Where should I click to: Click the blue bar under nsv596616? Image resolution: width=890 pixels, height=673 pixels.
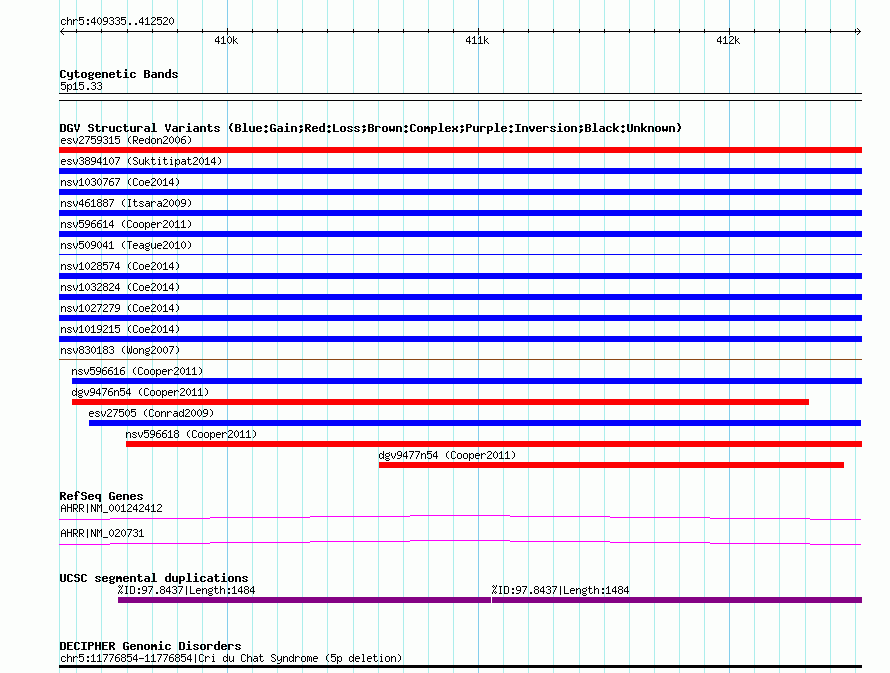[x=467, y=381]
